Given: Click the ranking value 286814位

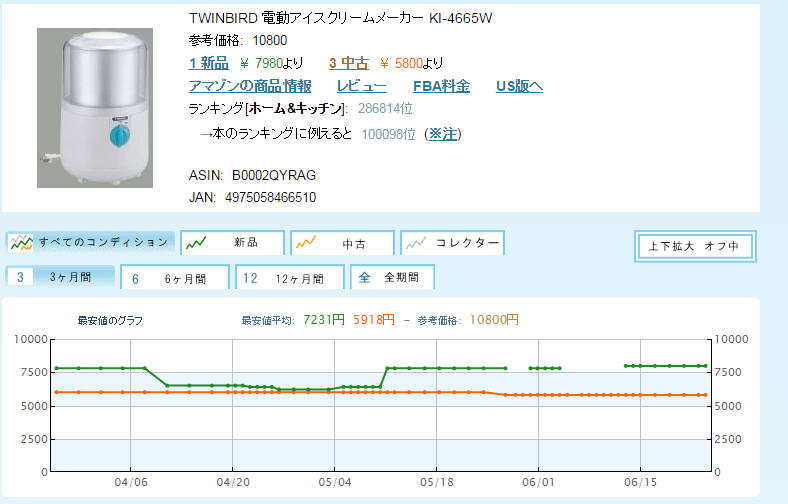Looking at the screenshot, I should [385, 109].
